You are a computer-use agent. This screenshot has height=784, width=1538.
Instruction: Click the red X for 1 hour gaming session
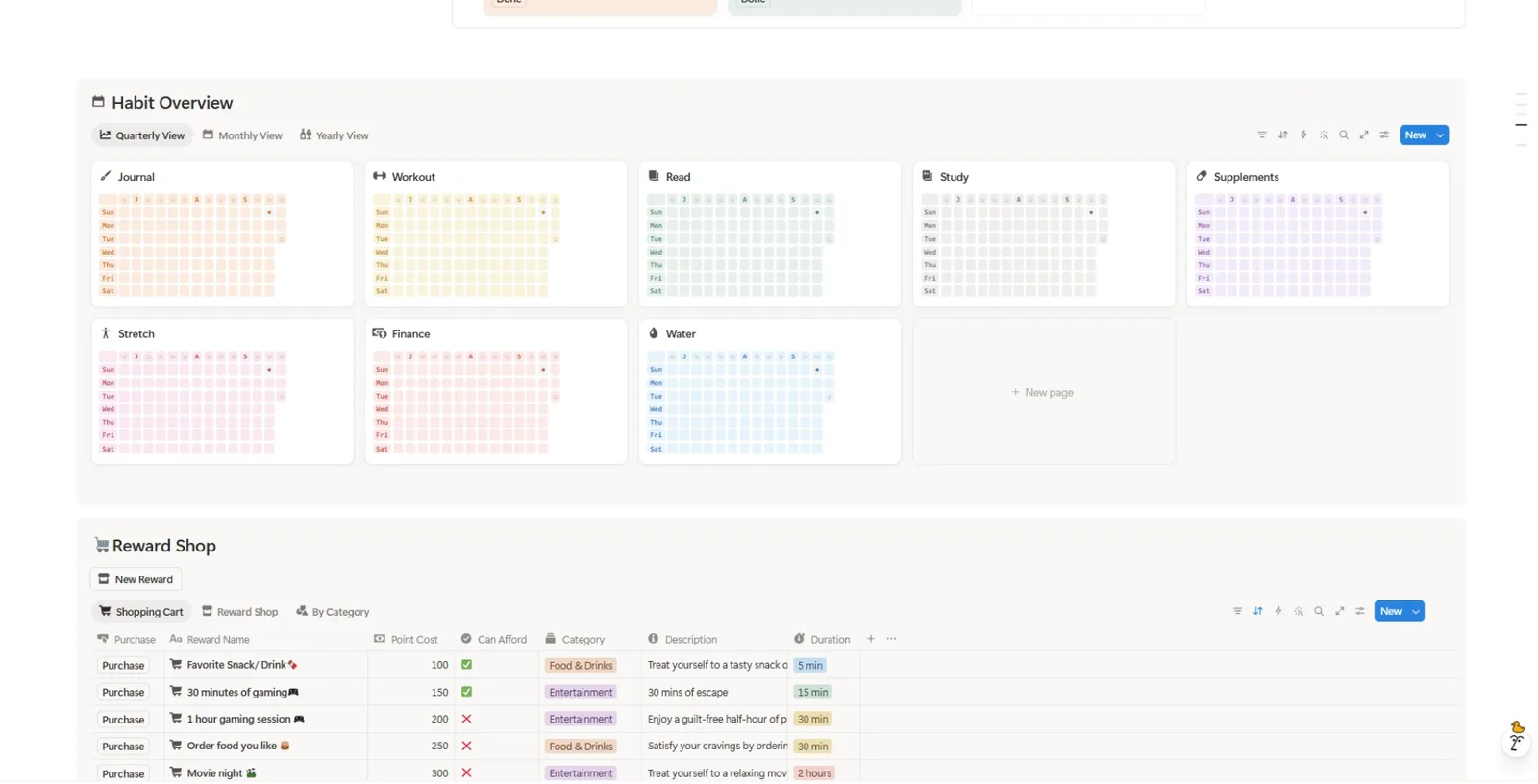tap(466, 719)
